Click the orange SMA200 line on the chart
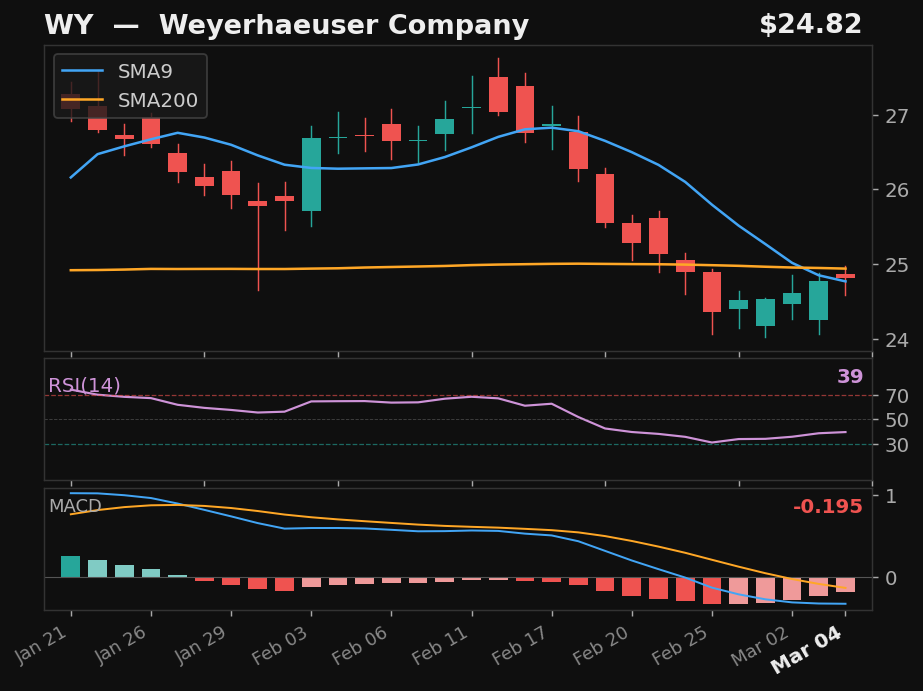 click(400, 266)
